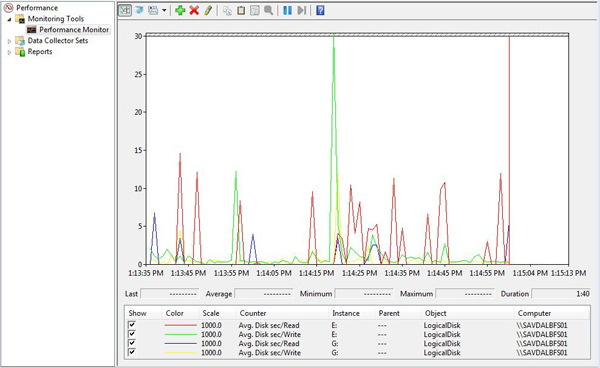Image resolution: width=600 pixels, height=368 pixels.
Task: Uncheck Show for G: Avg. Disk sec/Write
Action: pos(132,352)
